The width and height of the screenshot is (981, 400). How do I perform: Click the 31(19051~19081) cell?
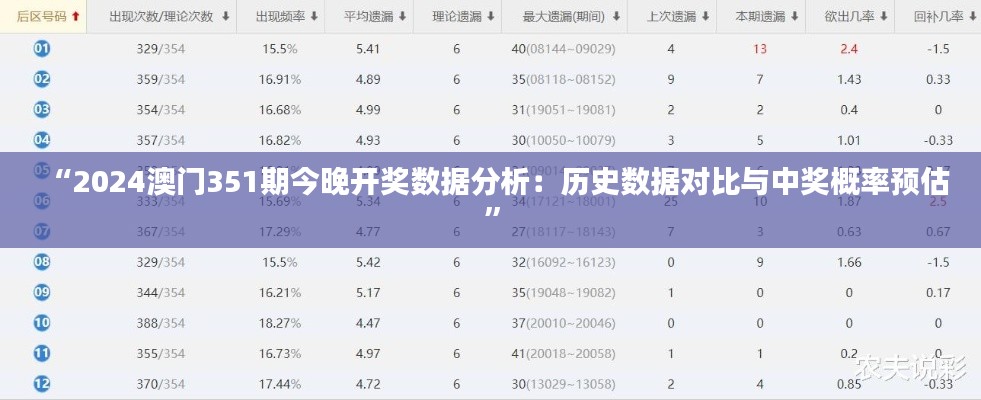(564, 110)
